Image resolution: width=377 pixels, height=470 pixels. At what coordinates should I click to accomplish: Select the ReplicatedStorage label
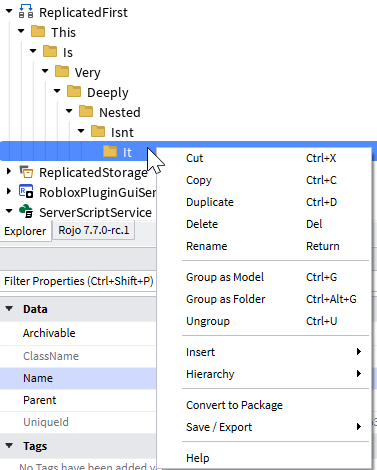click(93, 173)
